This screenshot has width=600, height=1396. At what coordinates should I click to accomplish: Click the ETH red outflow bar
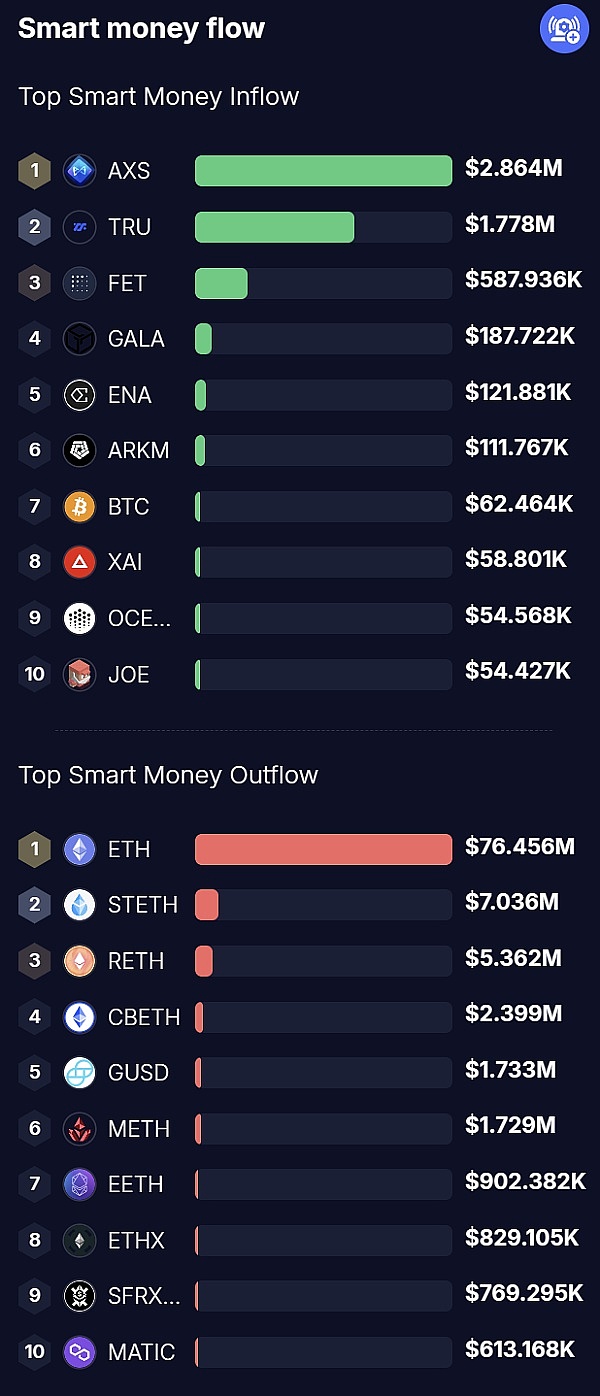(x=323, y=849)
